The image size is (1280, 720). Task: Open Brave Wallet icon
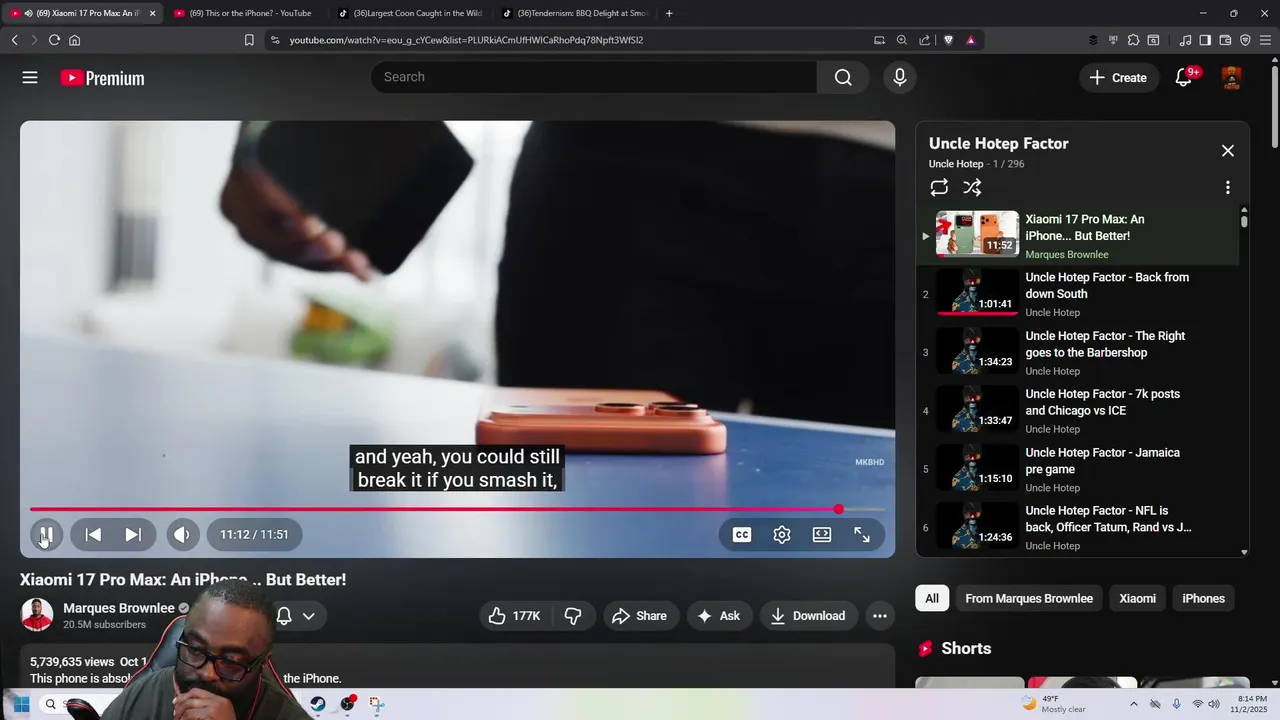1225,40
